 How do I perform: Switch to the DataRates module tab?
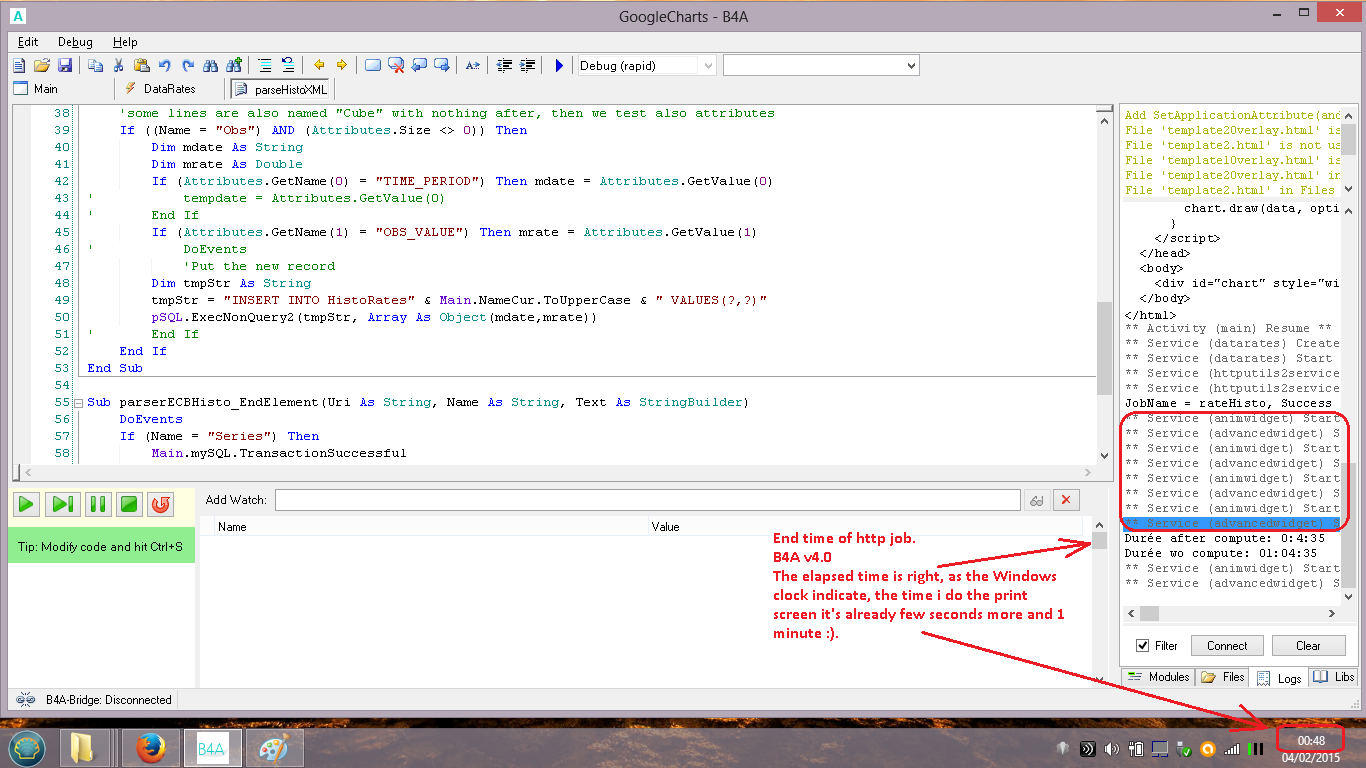pyautogui.click(x=159, y=89)
